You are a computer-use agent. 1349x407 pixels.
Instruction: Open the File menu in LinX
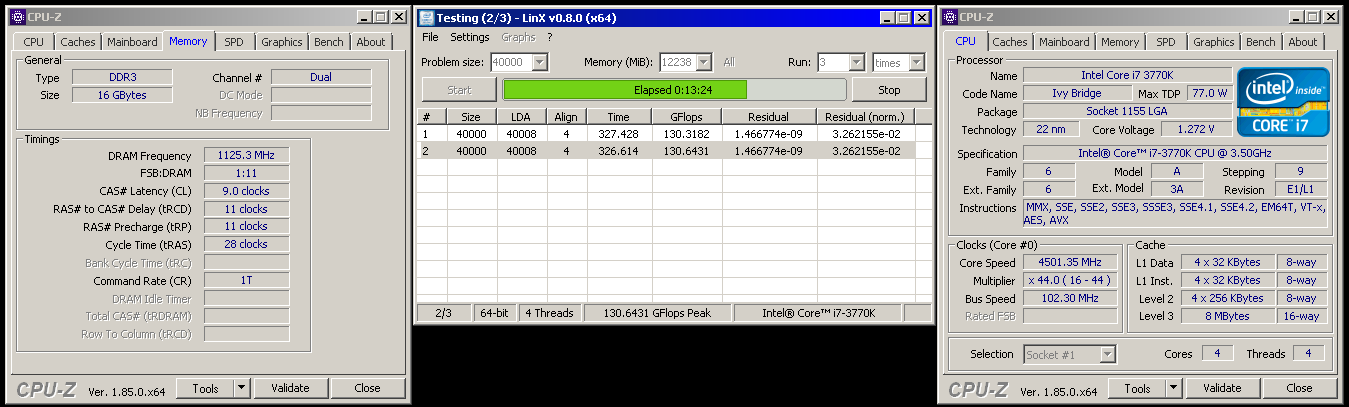click(430, 37)
